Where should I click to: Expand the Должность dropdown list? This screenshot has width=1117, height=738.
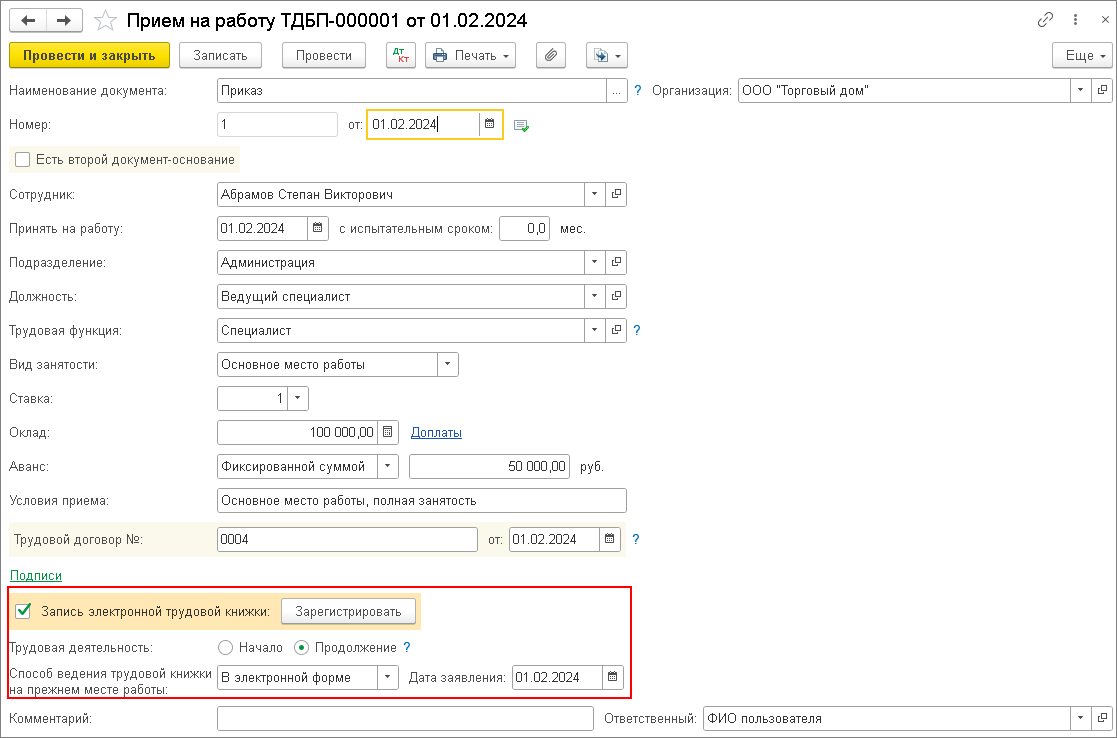click(x=595, y=296)
